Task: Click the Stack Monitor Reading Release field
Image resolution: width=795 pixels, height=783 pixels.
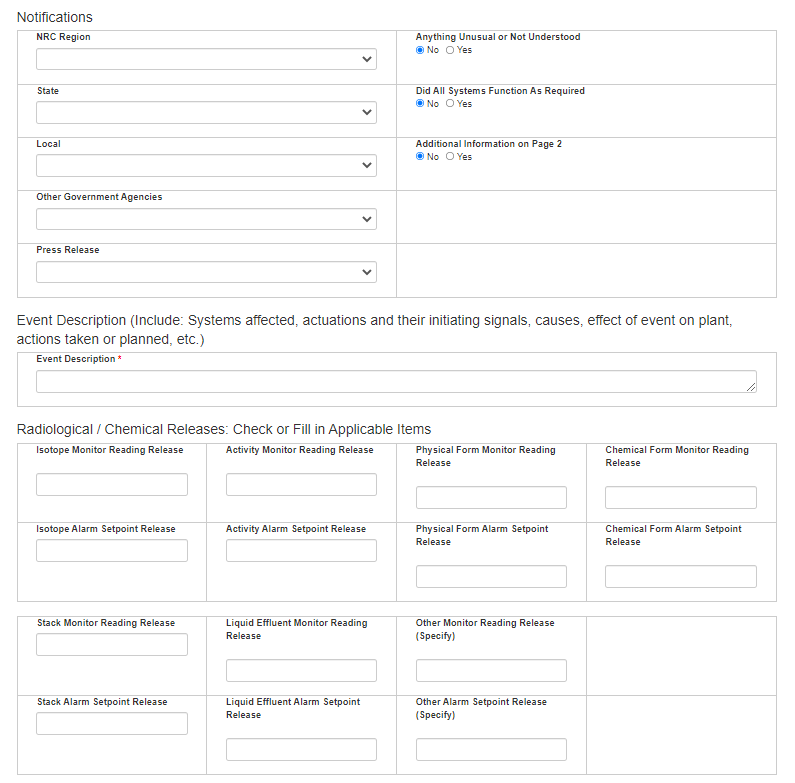Action: coord(112,644)
